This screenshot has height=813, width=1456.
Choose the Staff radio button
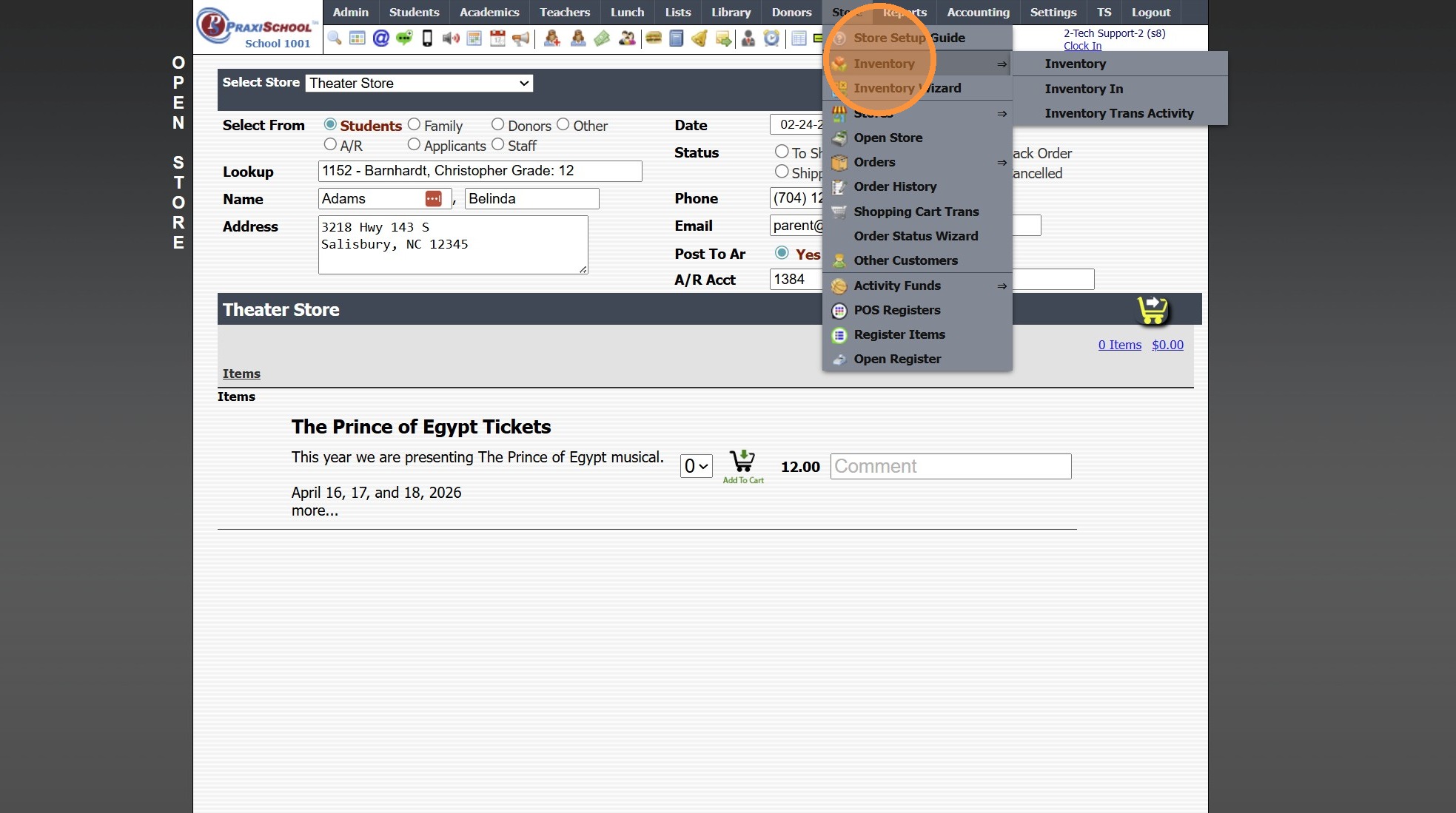click(x=498, y=145)
